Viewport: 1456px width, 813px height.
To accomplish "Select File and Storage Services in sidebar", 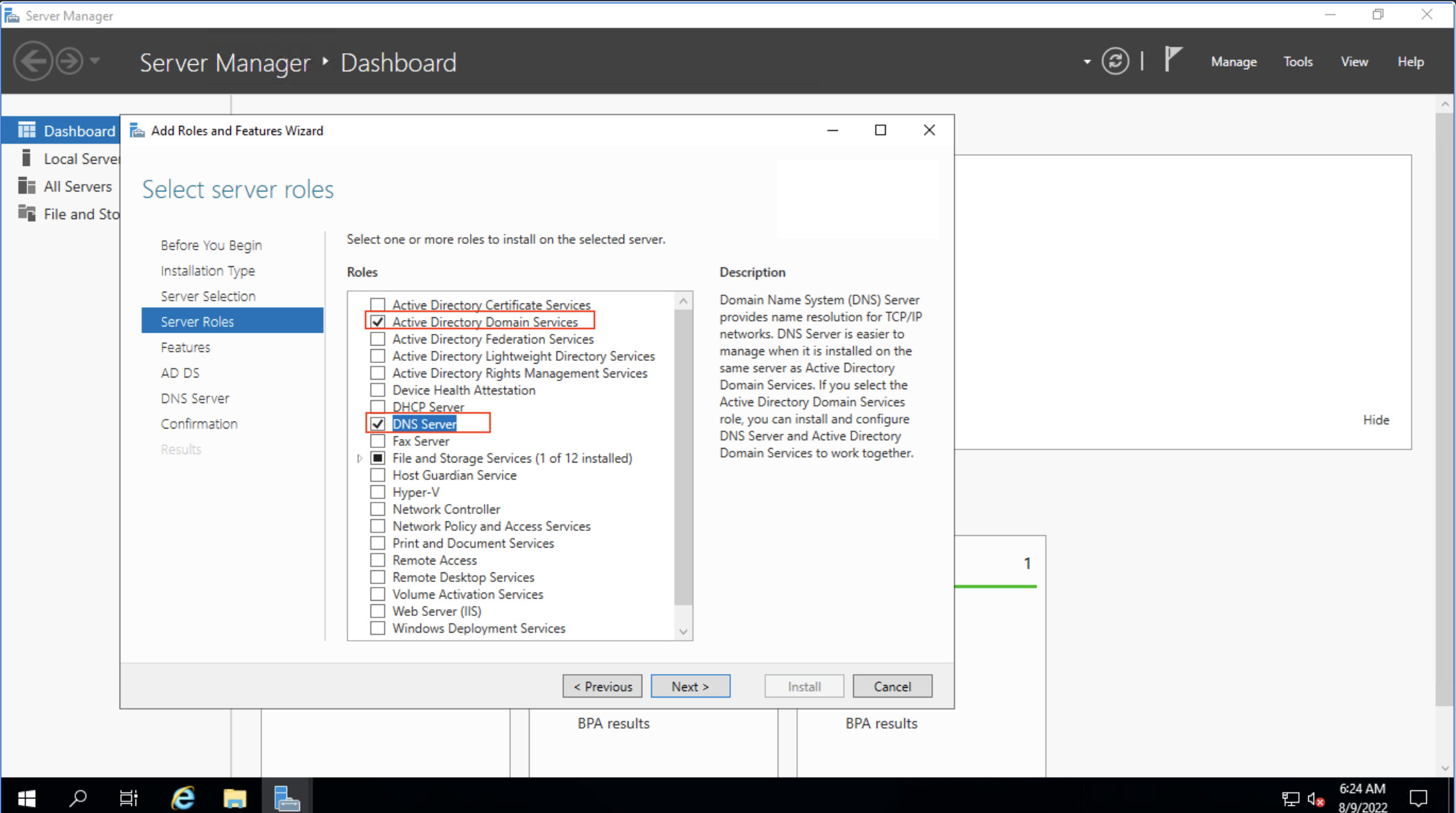I will (61, 214).
